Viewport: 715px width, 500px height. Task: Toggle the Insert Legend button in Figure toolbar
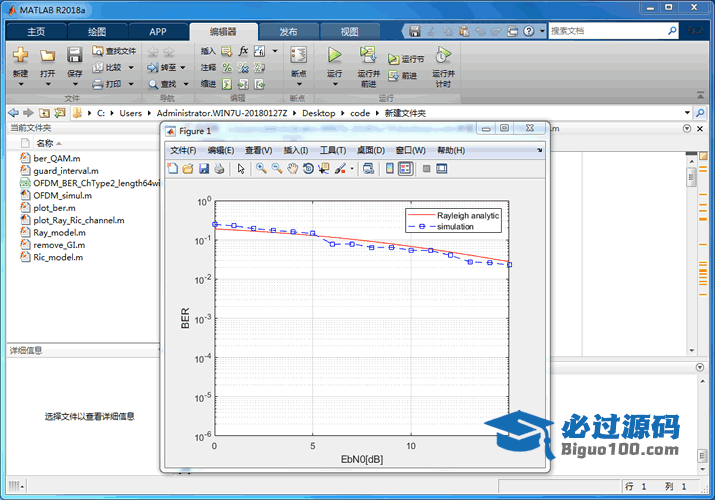click(405, 169)
